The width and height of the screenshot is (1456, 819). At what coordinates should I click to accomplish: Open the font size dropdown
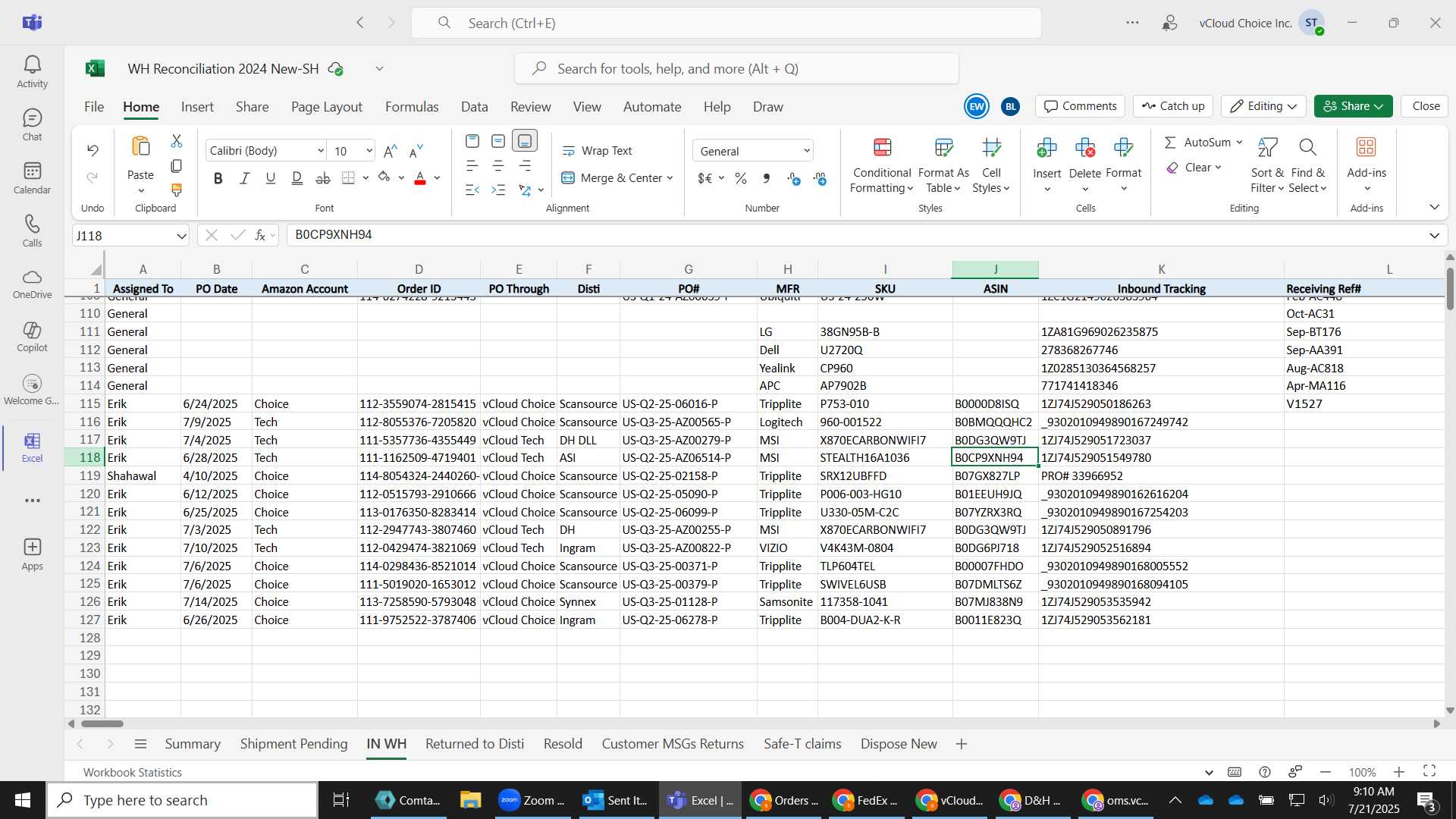point(369,151)
